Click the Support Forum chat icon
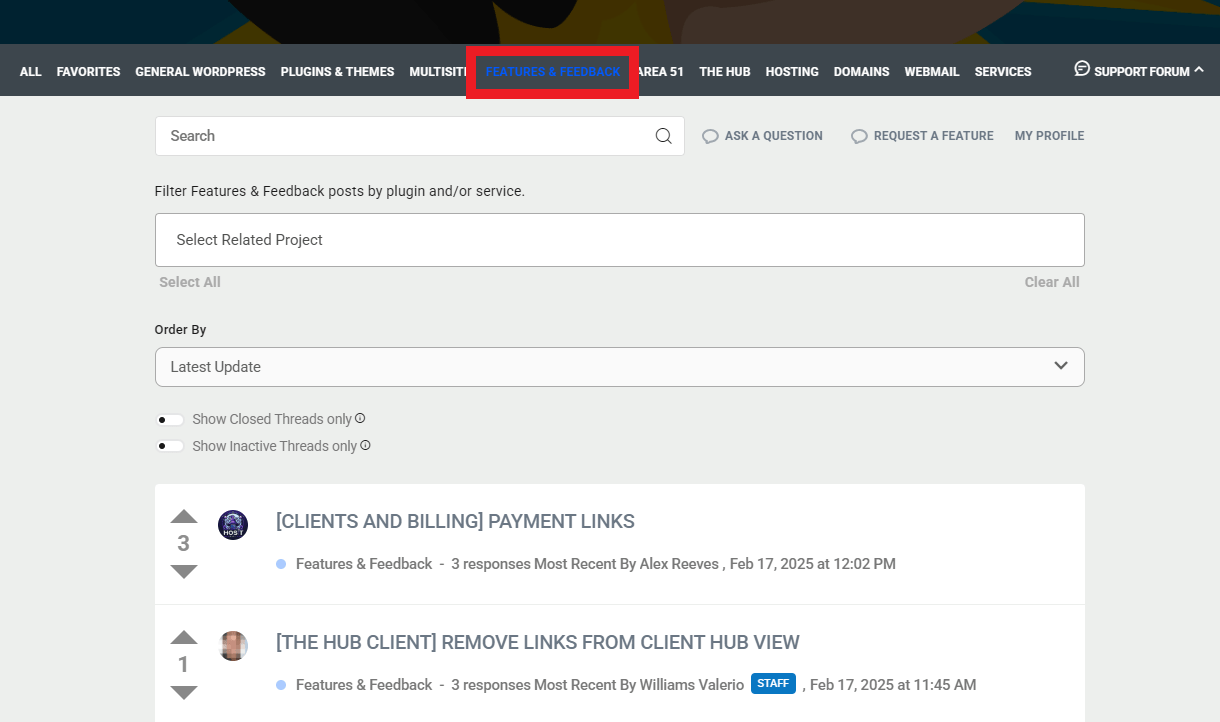Viewport: 1220px width, 722px height. click(1082, 69)
